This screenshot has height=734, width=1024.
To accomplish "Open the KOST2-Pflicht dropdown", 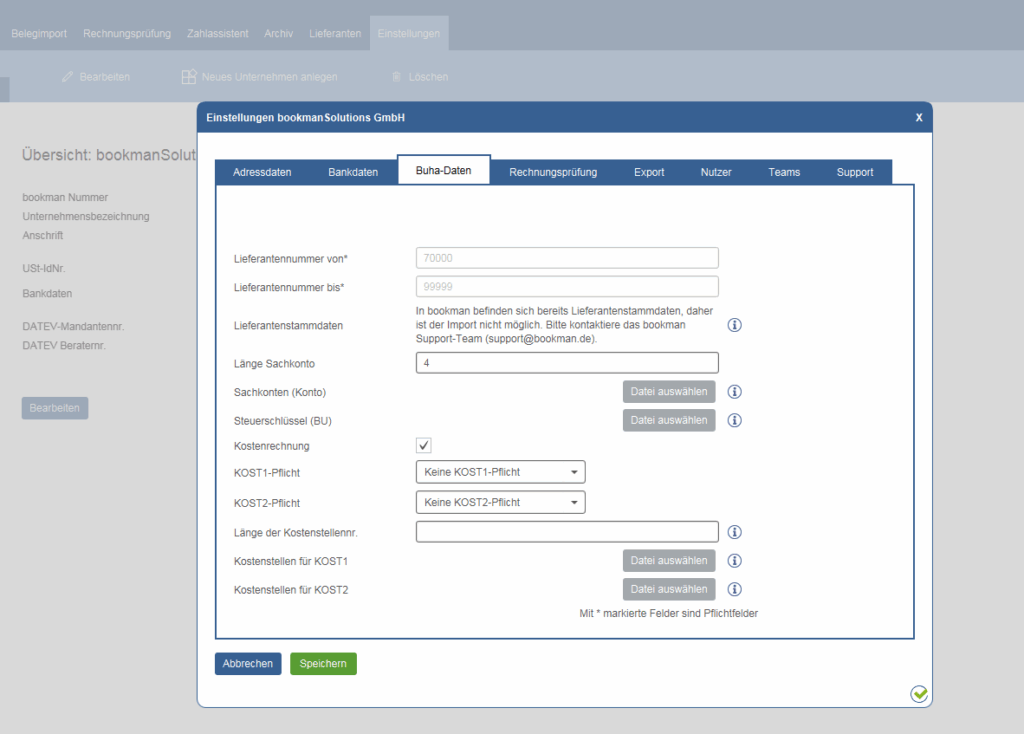I will 500,502.
